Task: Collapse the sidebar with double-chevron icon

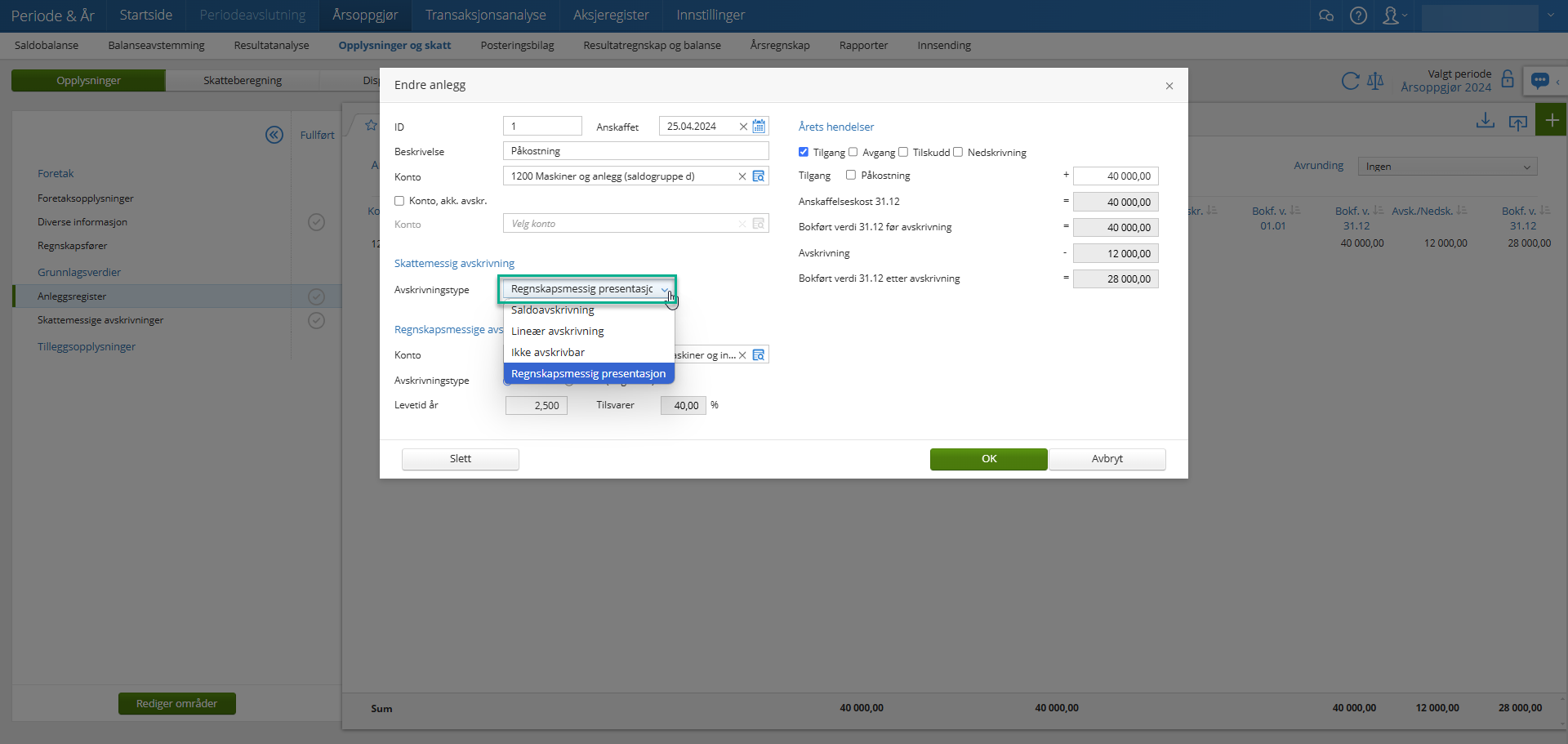Action: click(274, 135)
